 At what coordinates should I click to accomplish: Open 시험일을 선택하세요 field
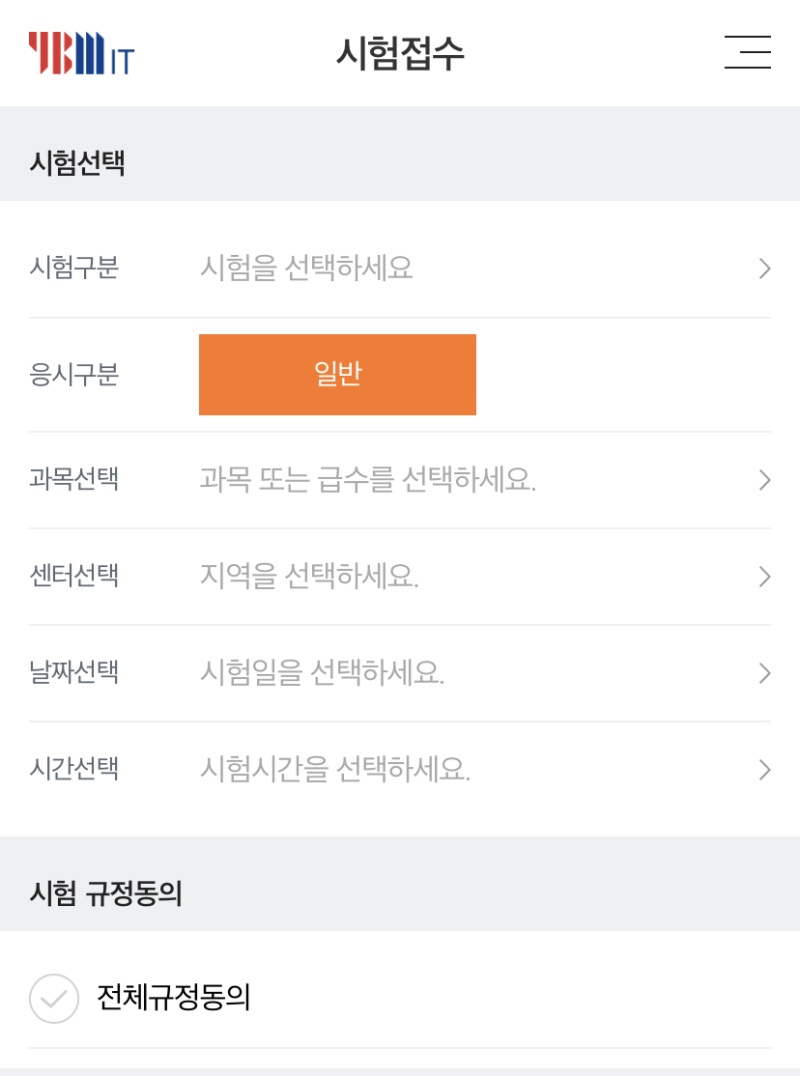pyautogui.click(x=322, y=673)
